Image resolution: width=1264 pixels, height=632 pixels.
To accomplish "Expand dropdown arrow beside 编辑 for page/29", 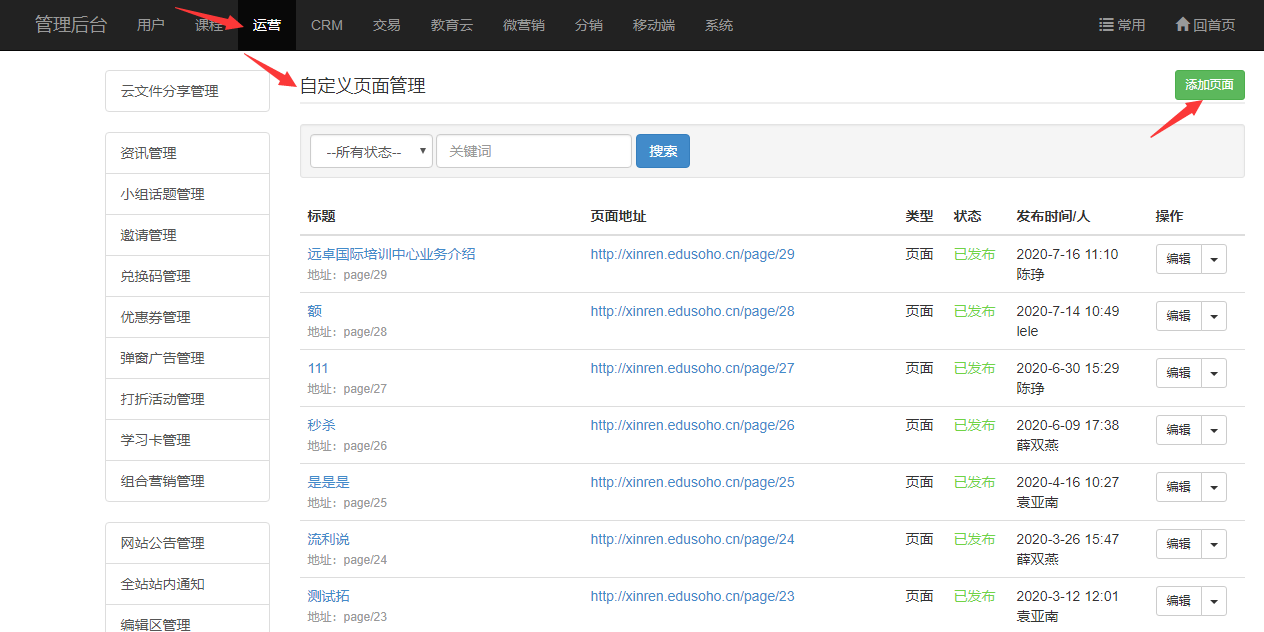I will 1214,259.
